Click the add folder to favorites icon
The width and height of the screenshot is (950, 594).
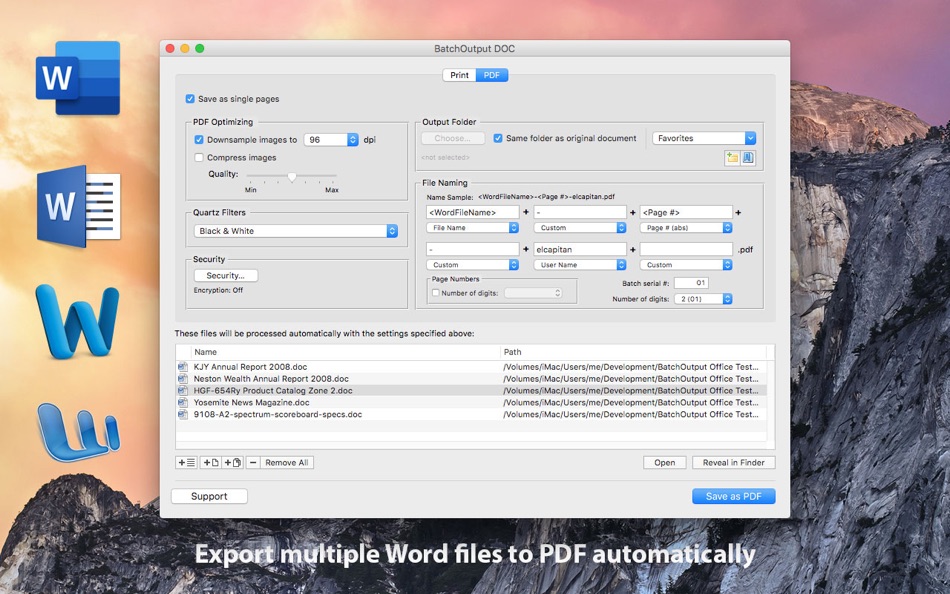(x=732, y=158)
